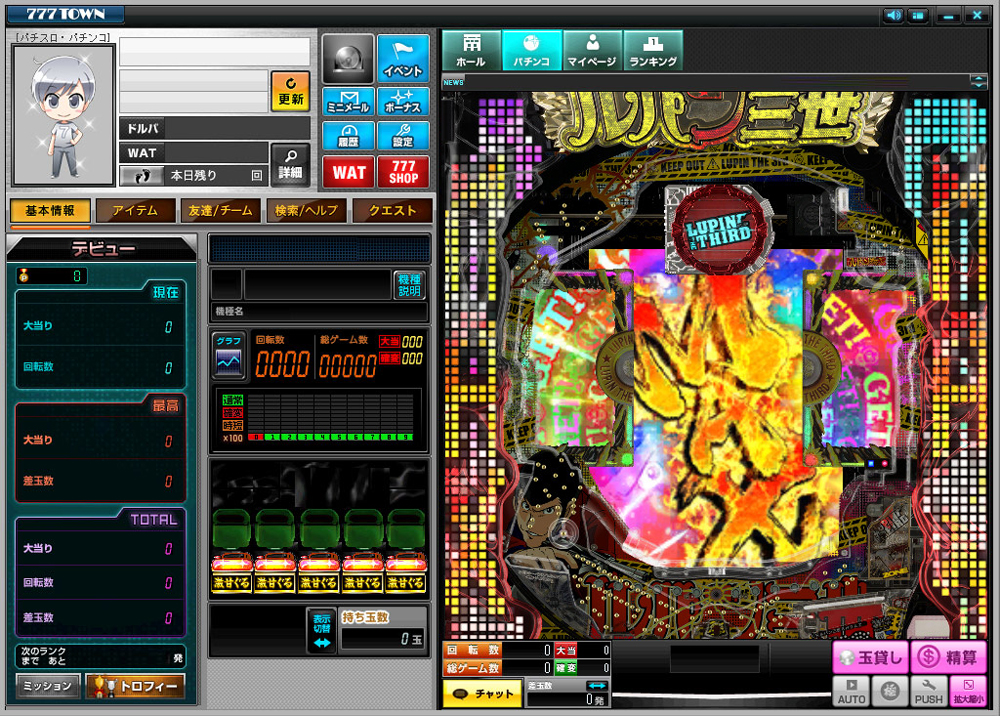Open the ボーナス bonus icon
The image size is (1000, 716).
[403, 102]
